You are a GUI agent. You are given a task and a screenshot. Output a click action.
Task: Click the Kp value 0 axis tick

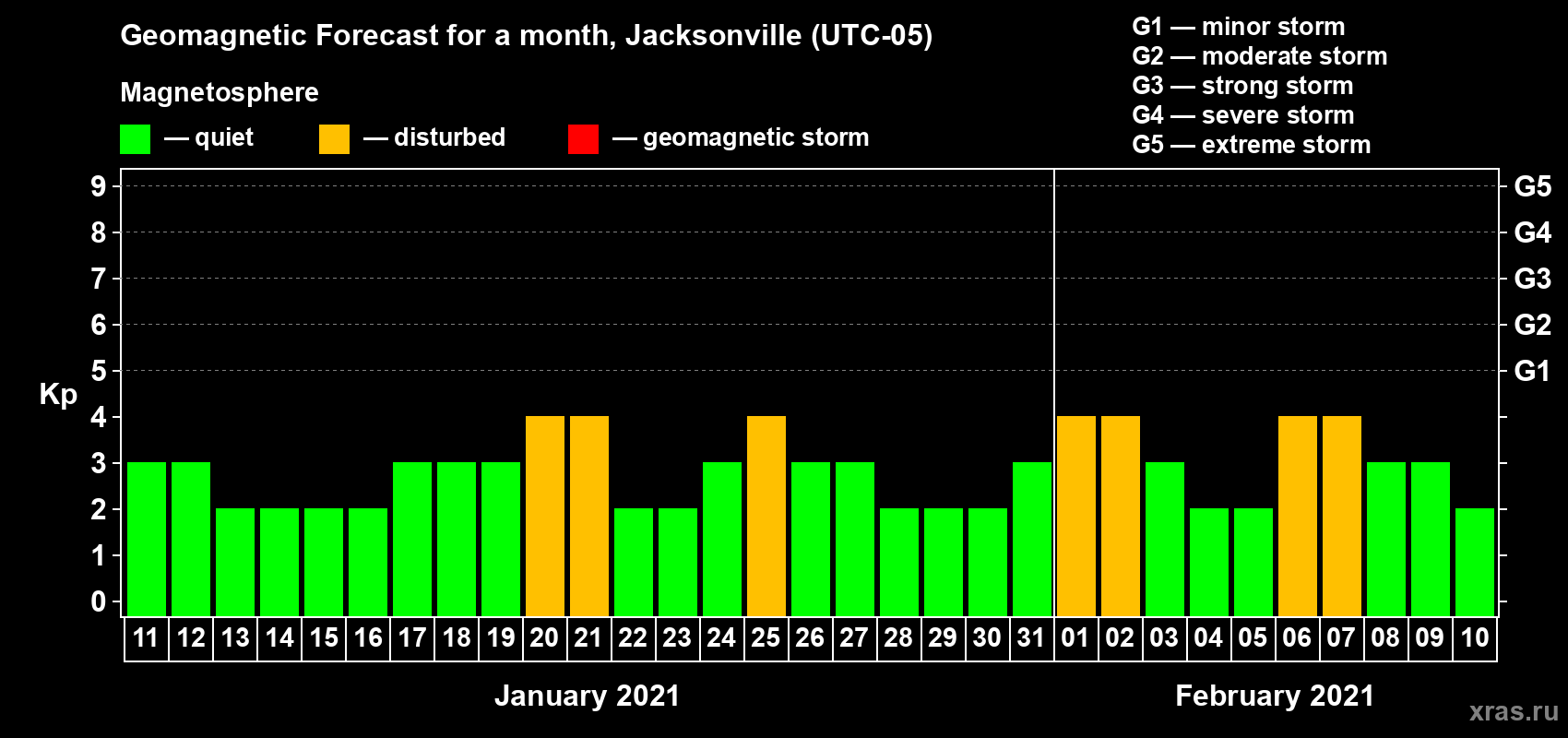tap(99, 601)
